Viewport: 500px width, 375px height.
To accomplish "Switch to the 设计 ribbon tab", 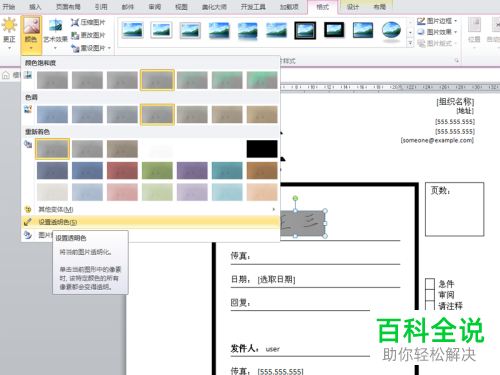I will pos(353,6).
